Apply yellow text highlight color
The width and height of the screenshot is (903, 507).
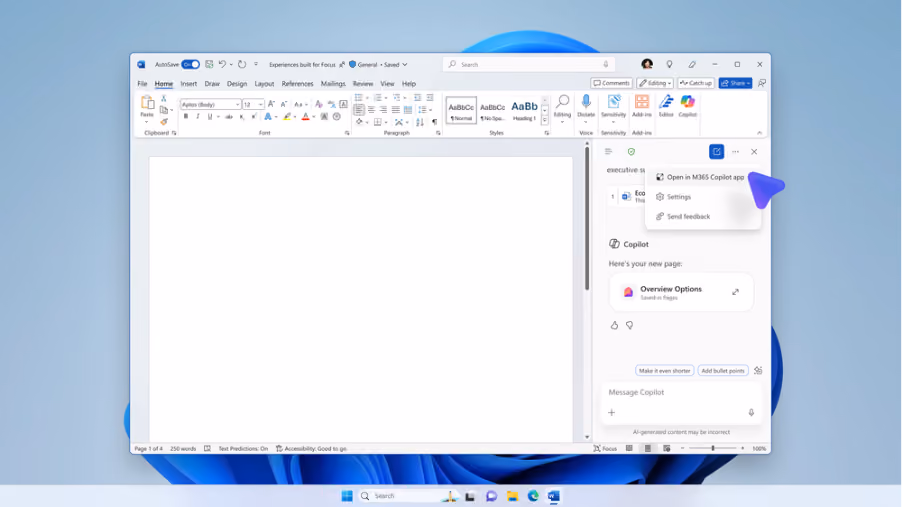287,117
